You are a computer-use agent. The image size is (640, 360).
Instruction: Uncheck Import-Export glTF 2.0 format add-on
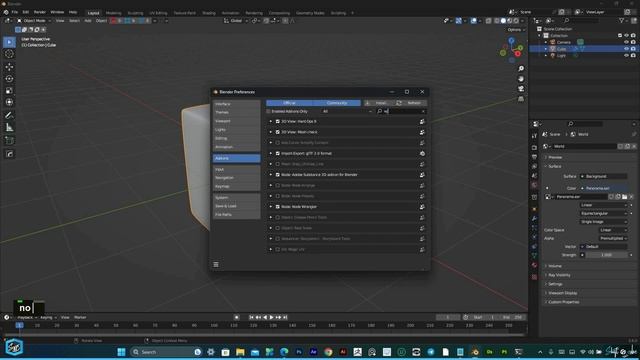point(278,153)
